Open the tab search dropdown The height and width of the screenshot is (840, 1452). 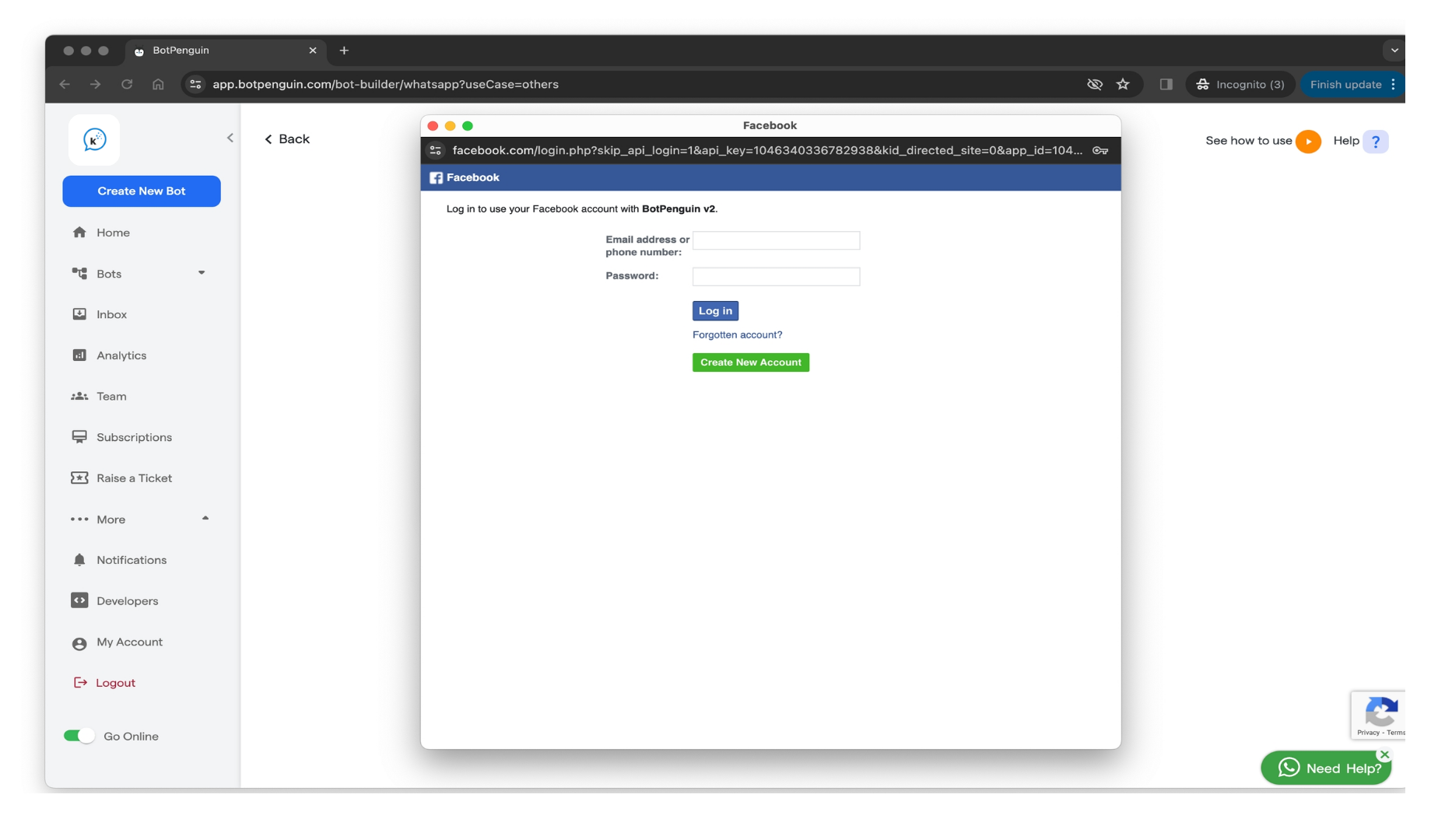pyautogui.click(x=1394, y=50)
